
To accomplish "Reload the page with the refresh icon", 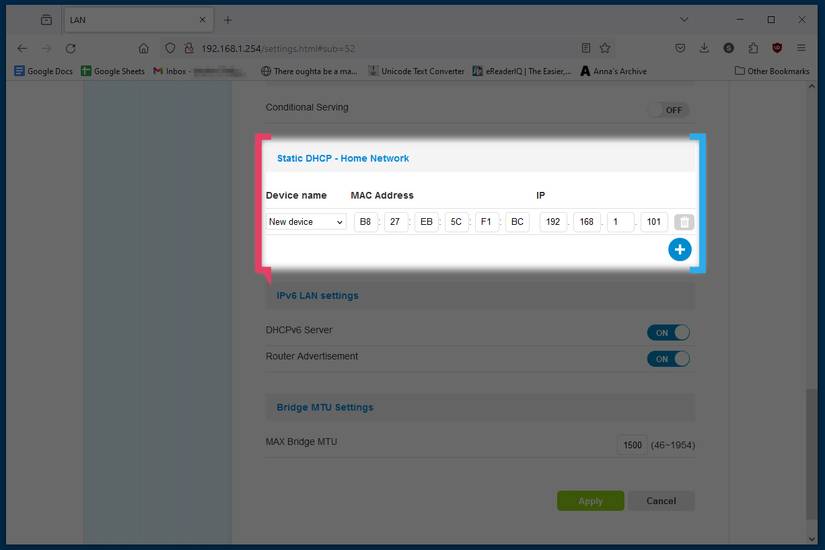I will [x=71, y=48].
